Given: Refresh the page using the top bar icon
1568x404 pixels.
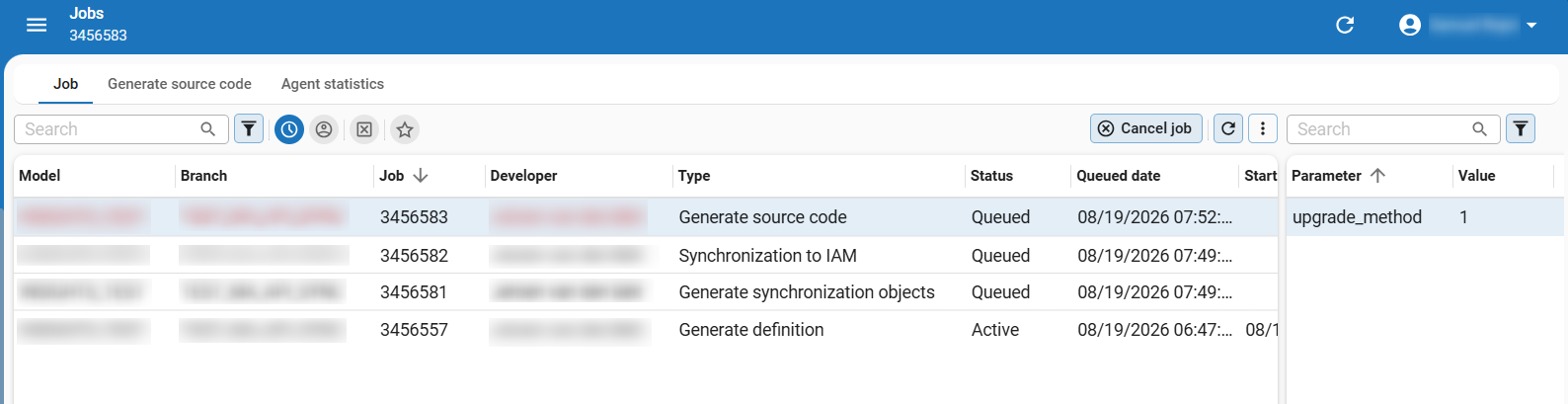Looking at the screenshot, I should click(1345, 25).
